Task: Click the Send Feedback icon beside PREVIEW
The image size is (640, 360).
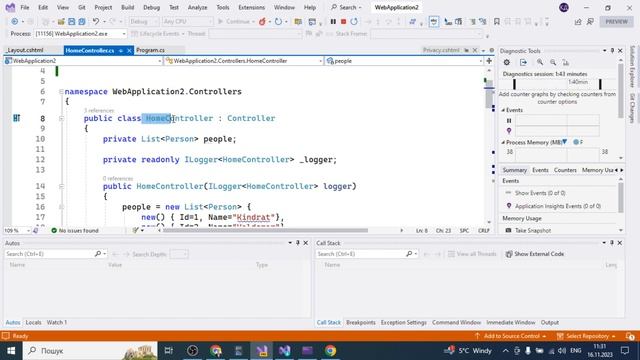Action: point(590,22)
